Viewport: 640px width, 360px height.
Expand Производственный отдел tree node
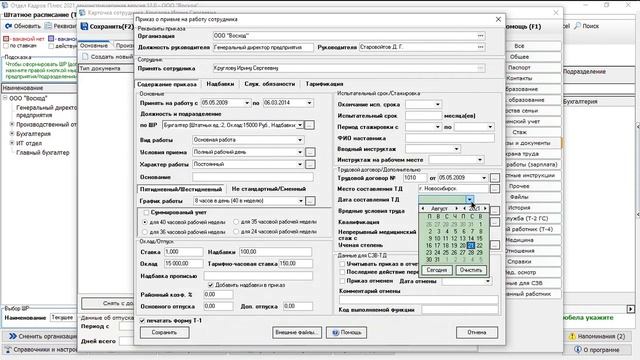tap(12, 124)
